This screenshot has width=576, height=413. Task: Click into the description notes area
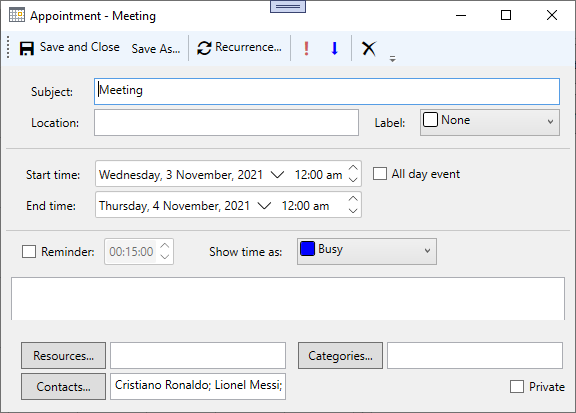pos(288,299)
